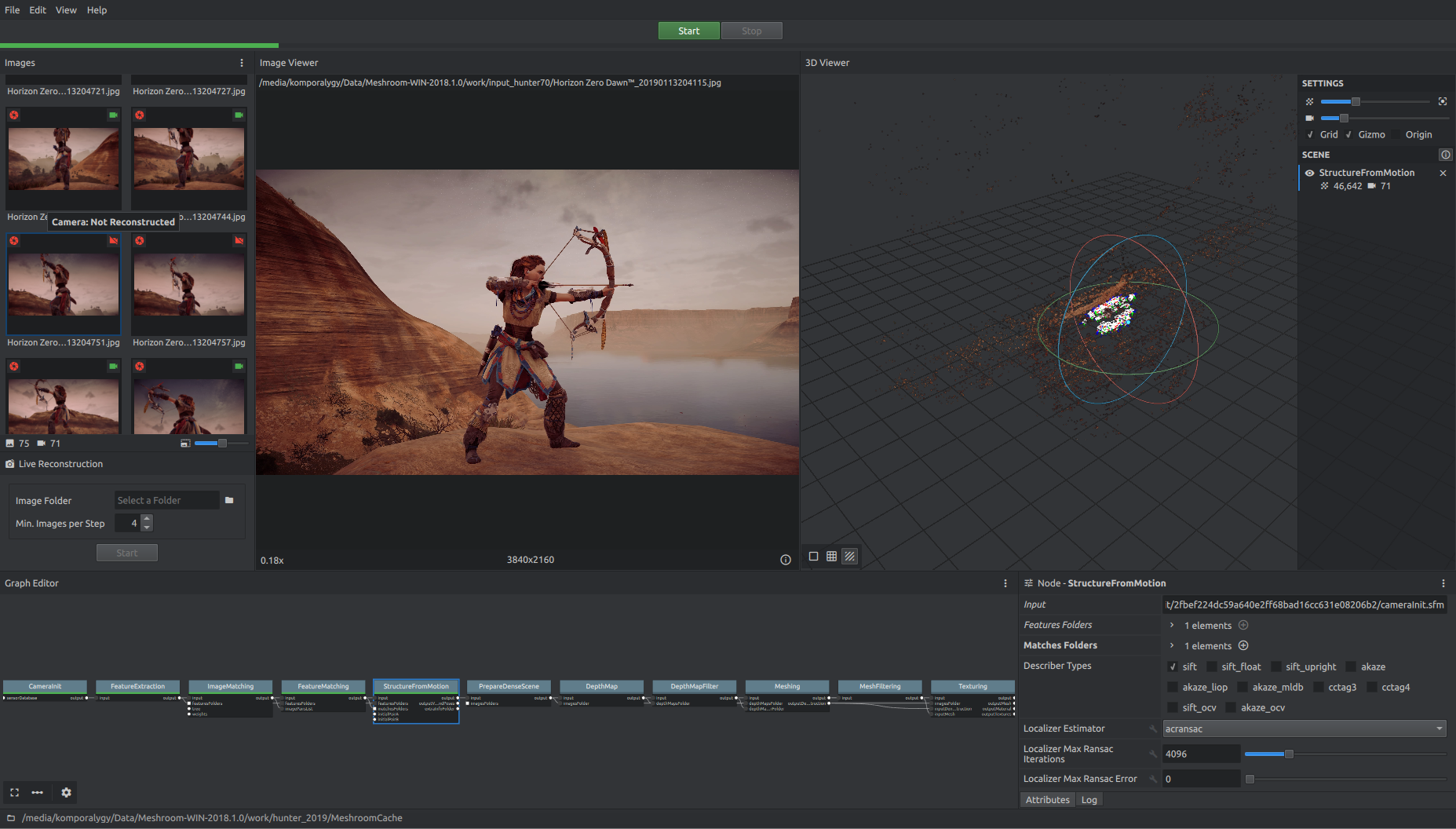Screen dimensions: 1456x829
Task: Select the Meshing node
Action: [787, 686]
